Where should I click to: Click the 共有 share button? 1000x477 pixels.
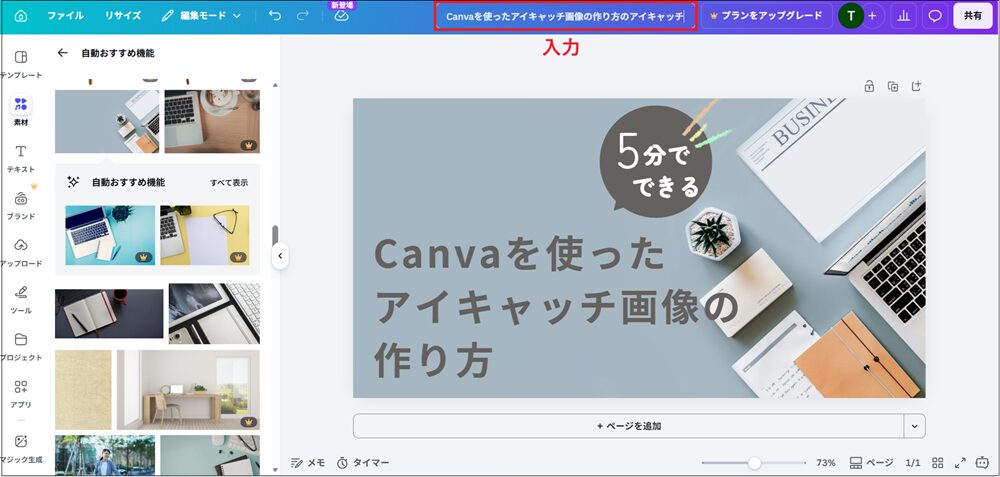973,16
